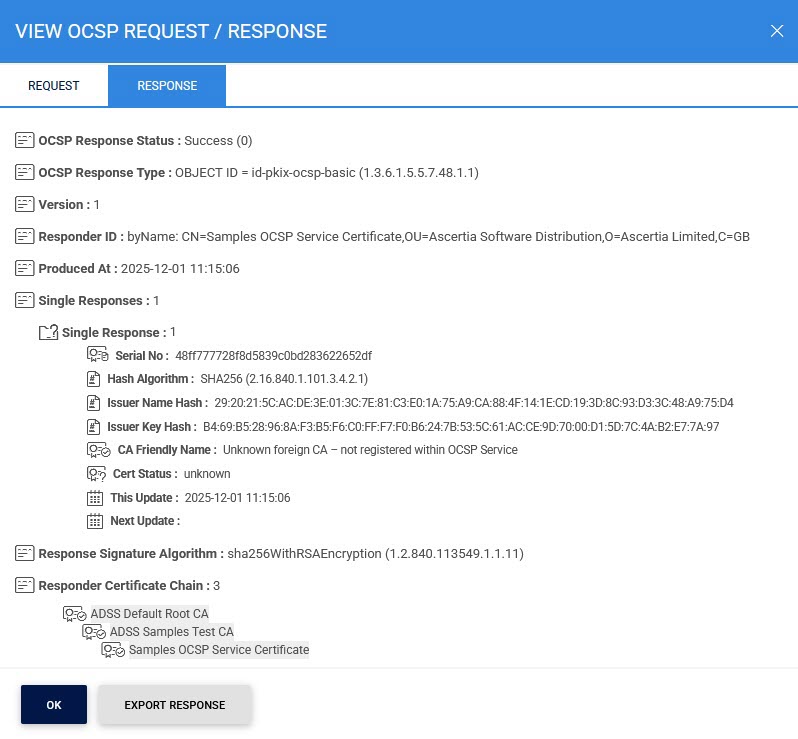The height and width of the screenshot is (739, 798).
Task: Select the Response tab
Action: [x=167, y=86]
